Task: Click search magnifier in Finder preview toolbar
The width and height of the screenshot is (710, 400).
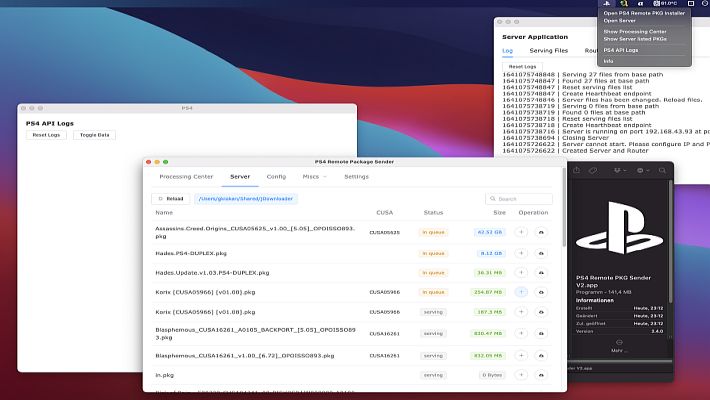Action: coord(662,170)
